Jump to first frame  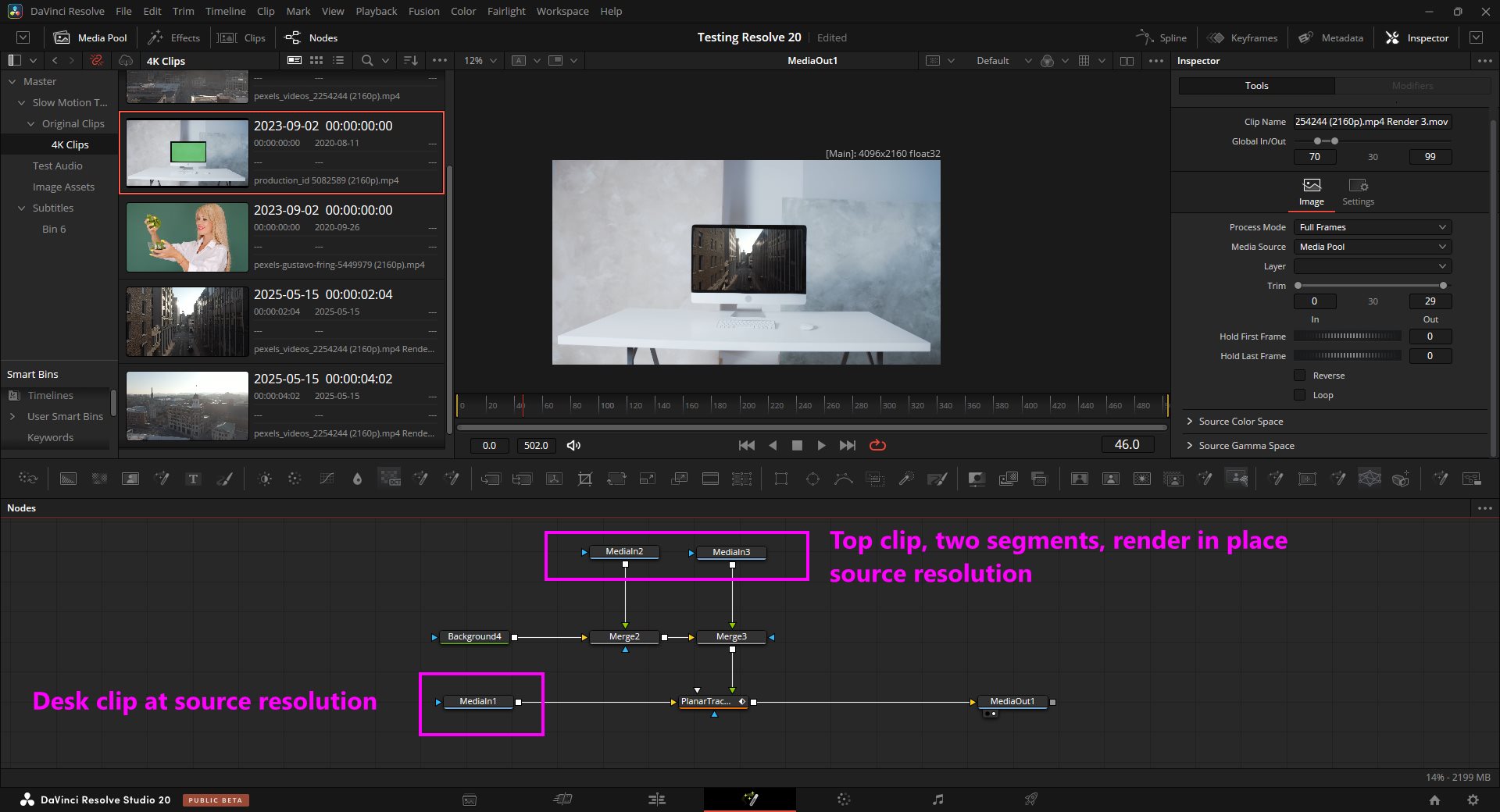[x=746, y=445]
